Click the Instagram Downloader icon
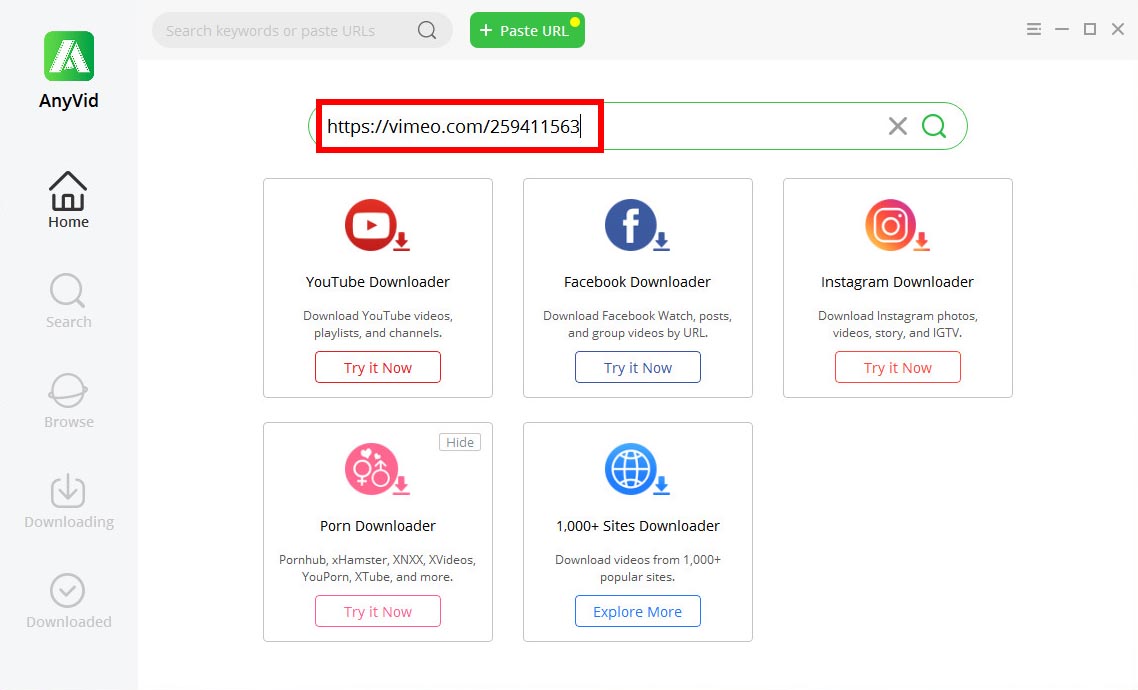The height and width of the screenshot is (690, 1138). [x=897, y=226]
